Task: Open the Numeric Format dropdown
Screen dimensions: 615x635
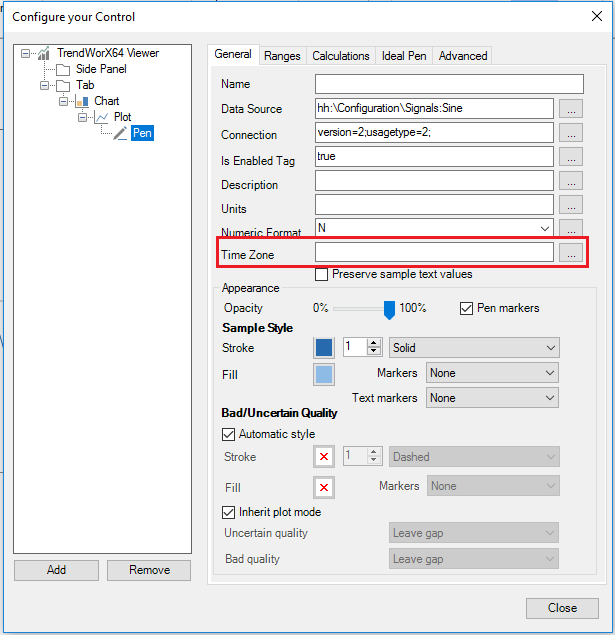Action: pos(434,228)
